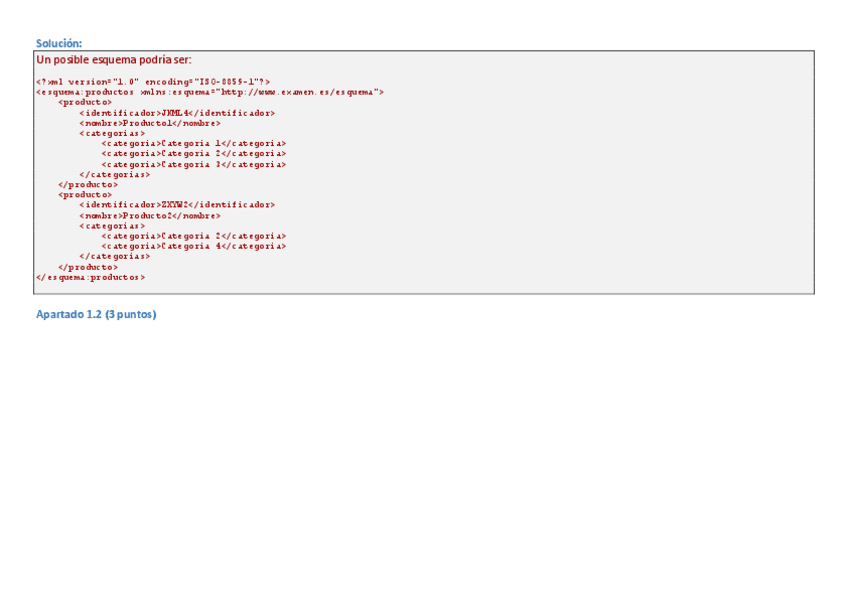This screenshot has height=599, width=848.
Task: Click the 'Apartado 1.2 (3 puntos)' heading
Action: 96,314
